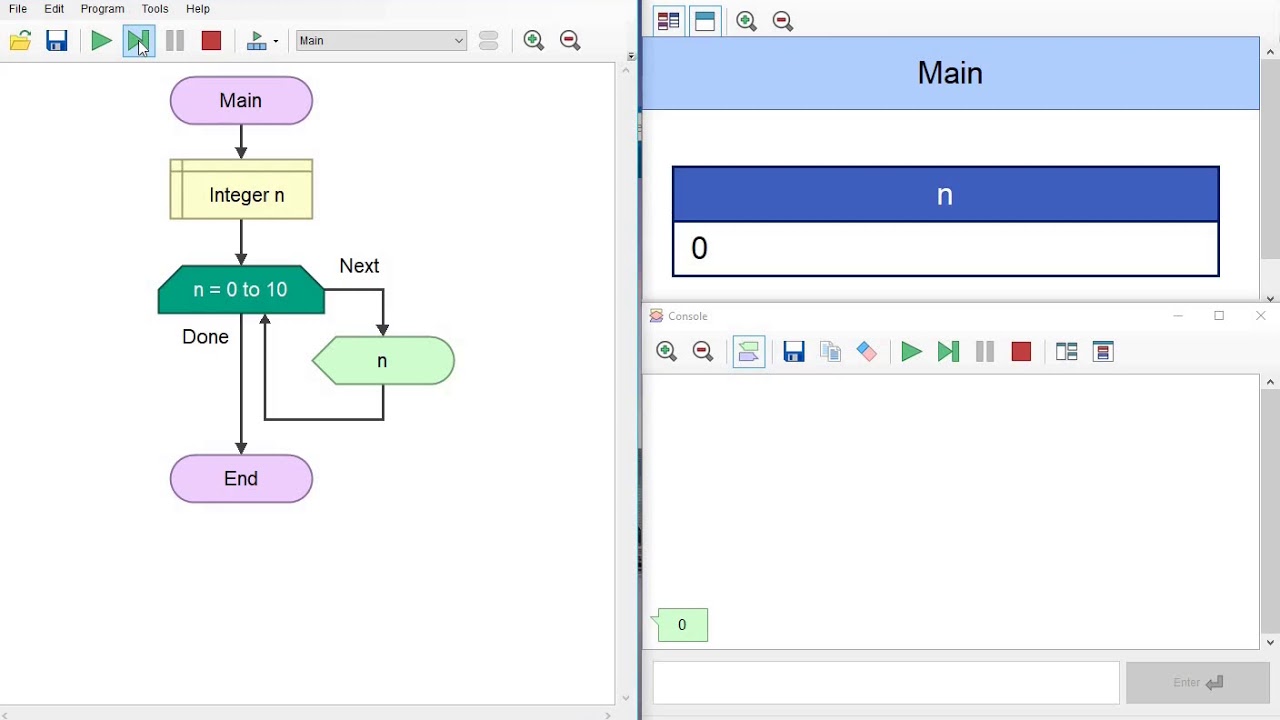Toggle chat bubble view in Console
Image resolution: width=1280 pixels, height=720 pixels.
[749, 351]
